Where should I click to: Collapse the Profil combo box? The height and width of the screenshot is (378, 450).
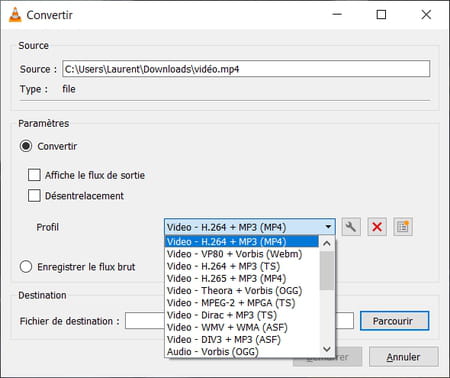250,227
